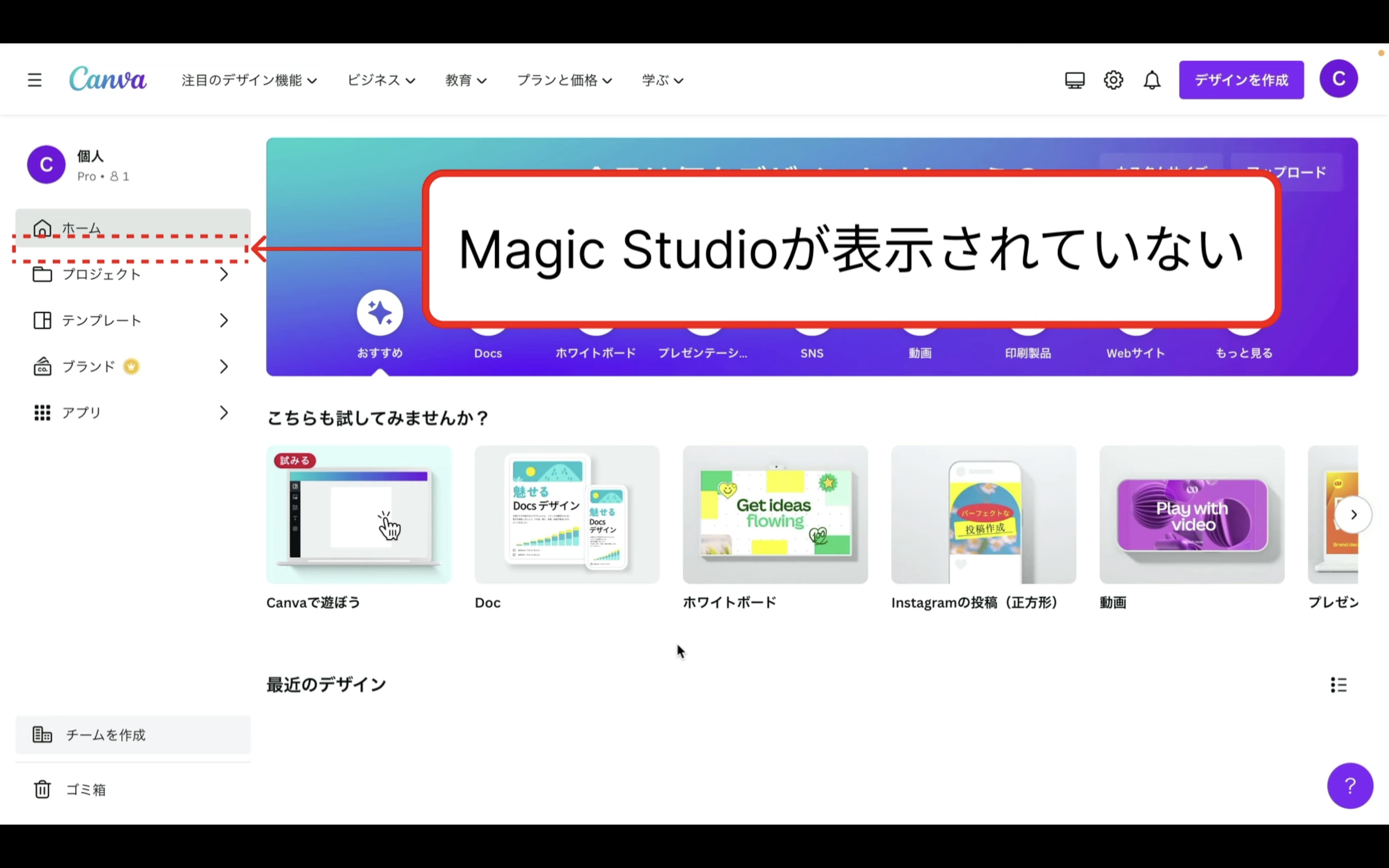The image size is (1389, 868).
Task: Click the Pro member count text
Action: [x=103, y=176]
